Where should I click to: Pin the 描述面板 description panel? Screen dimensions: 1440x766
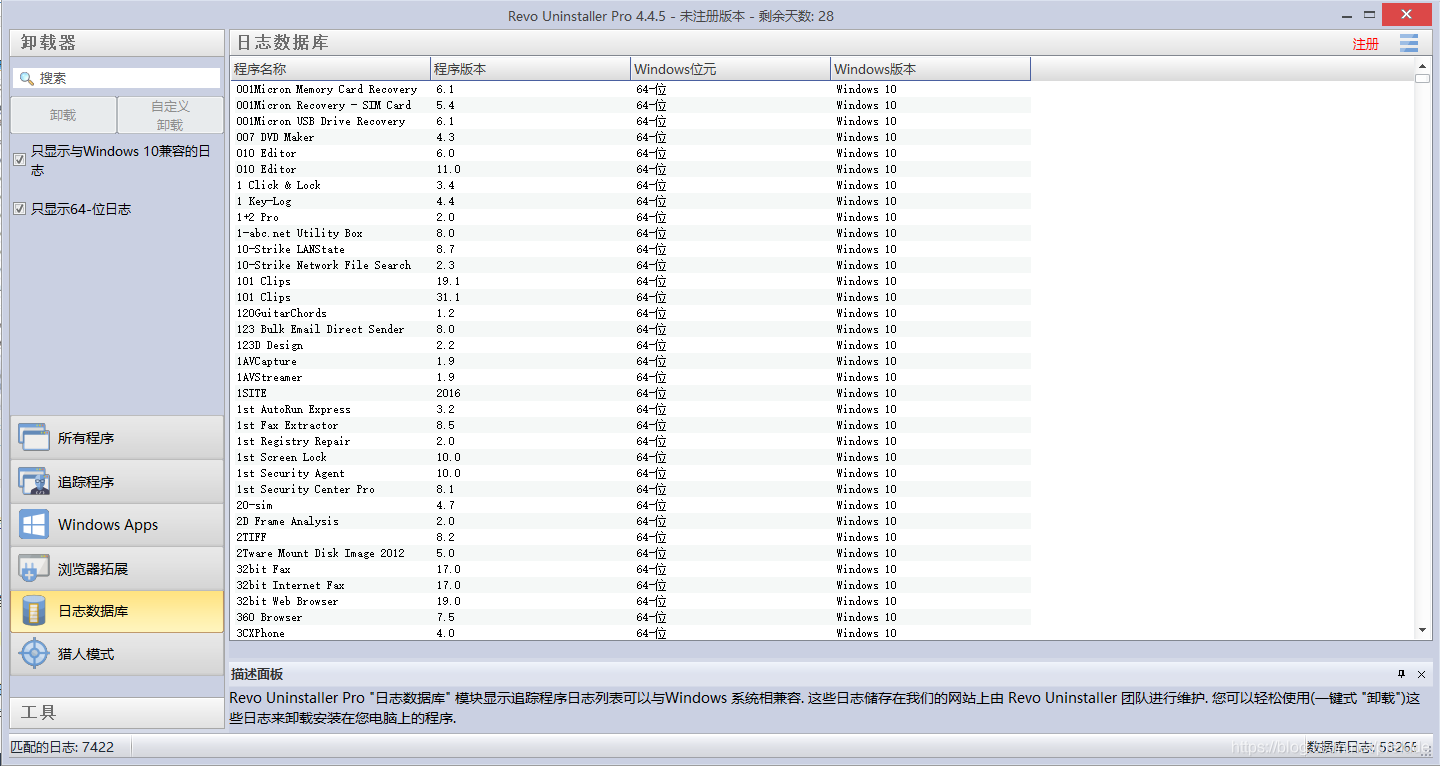click(x=1402, y=674)
